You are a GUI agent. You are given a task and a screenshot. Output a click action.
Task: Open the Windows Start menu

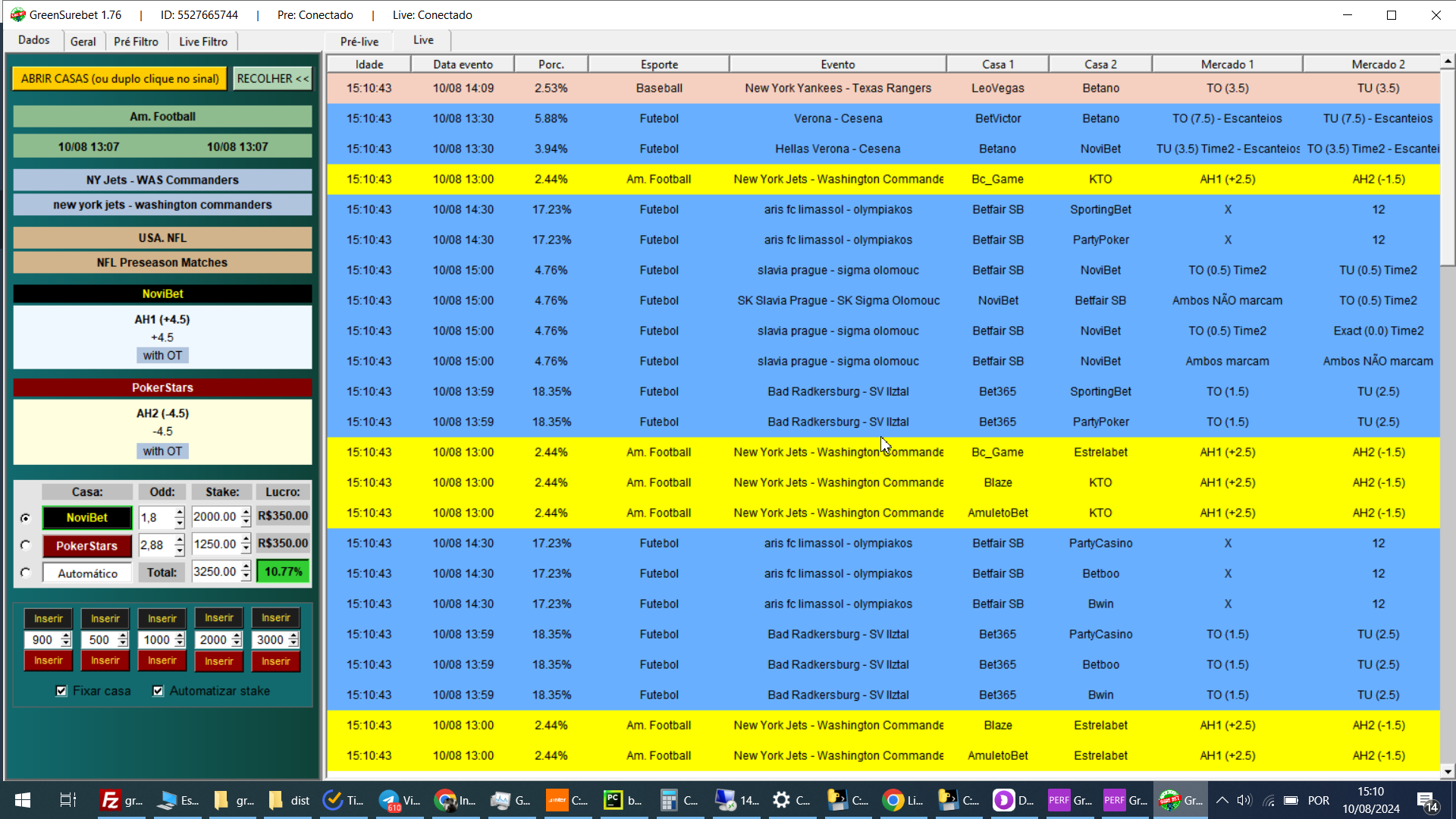point(22,800)
